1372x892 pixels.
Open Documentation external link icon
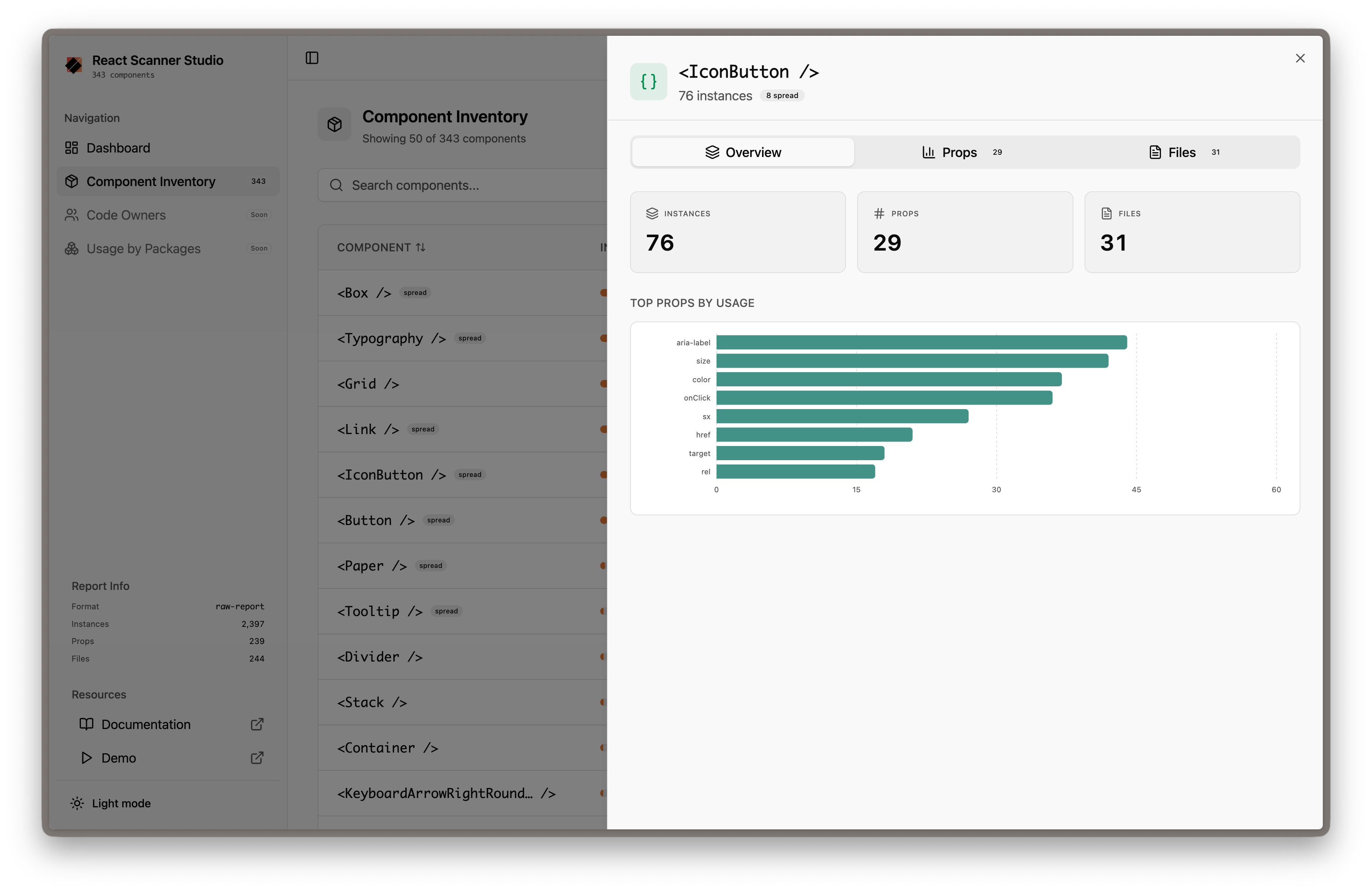[x=257, y=724]
